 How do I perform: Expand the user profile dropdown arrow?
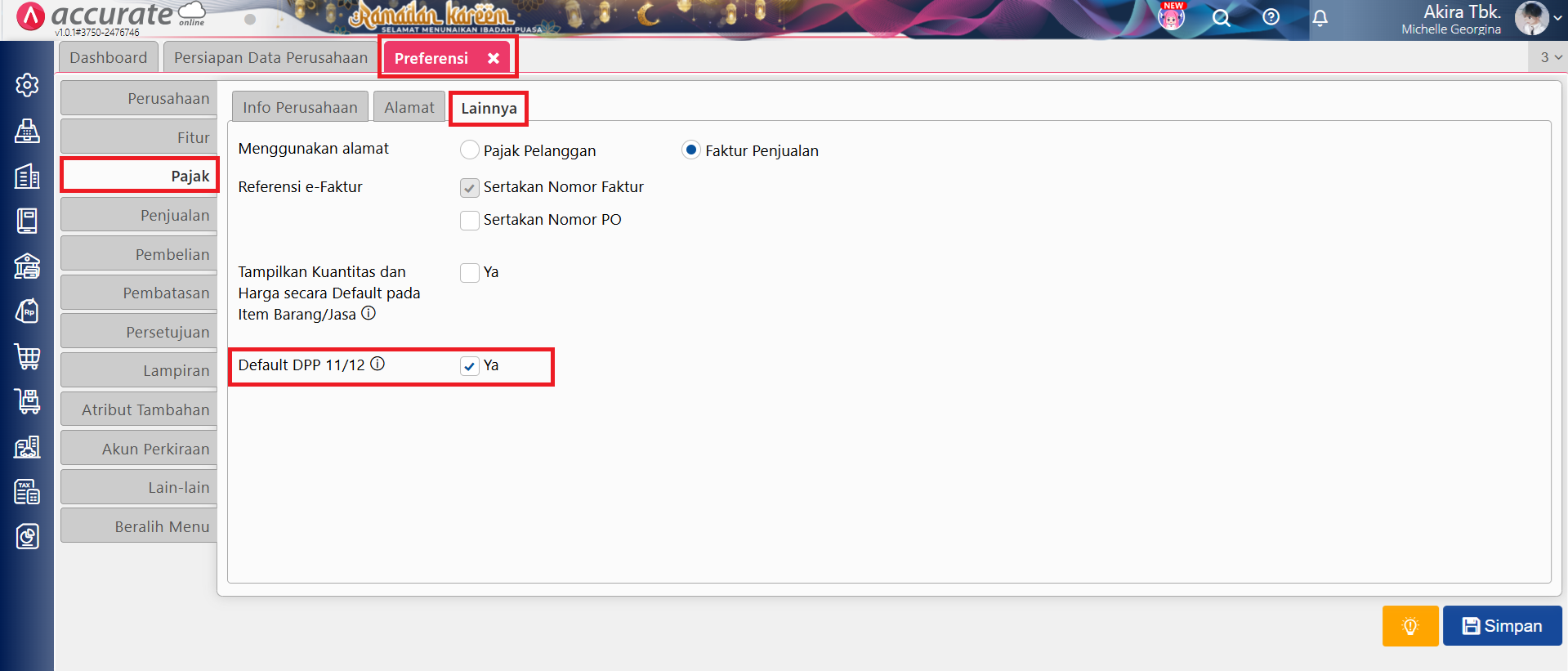pyautogui.click(x=1557, y=18)
